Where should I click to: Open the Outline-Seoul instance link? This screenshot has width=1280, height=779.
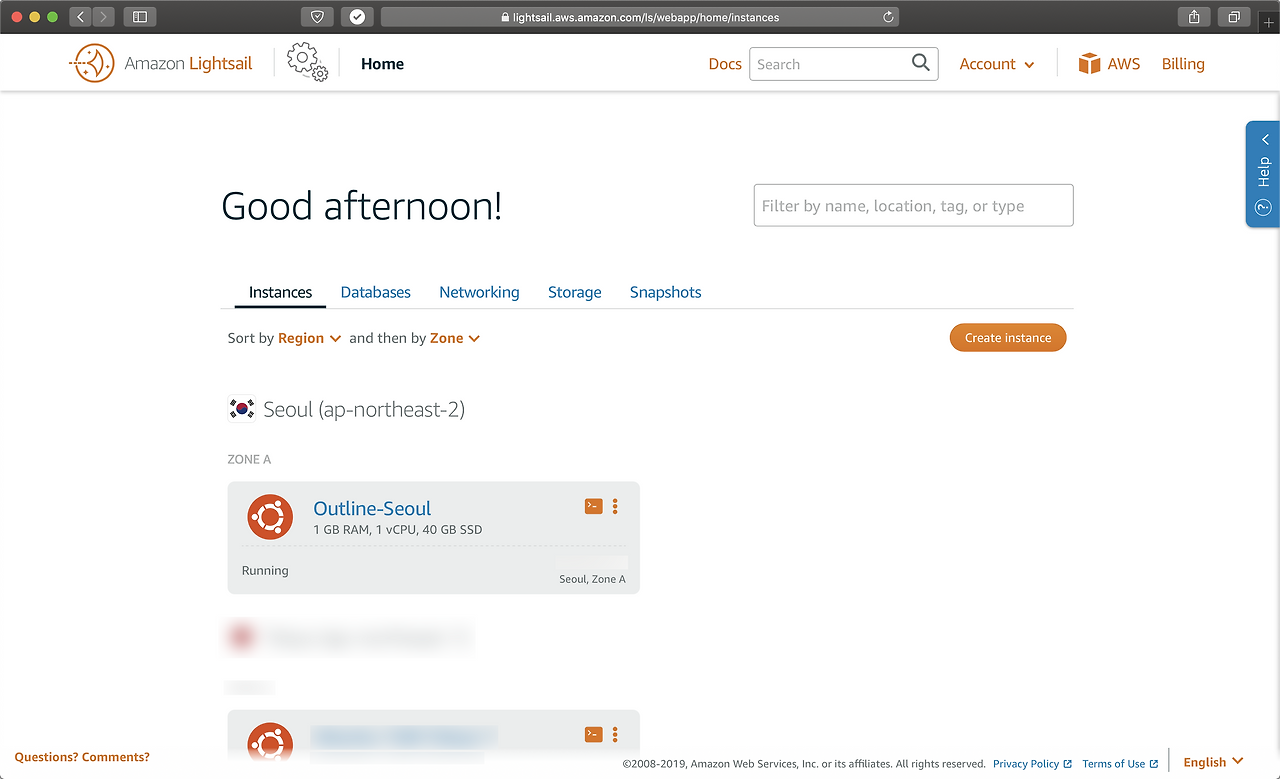pyautogui.click(x=372, y=508)
